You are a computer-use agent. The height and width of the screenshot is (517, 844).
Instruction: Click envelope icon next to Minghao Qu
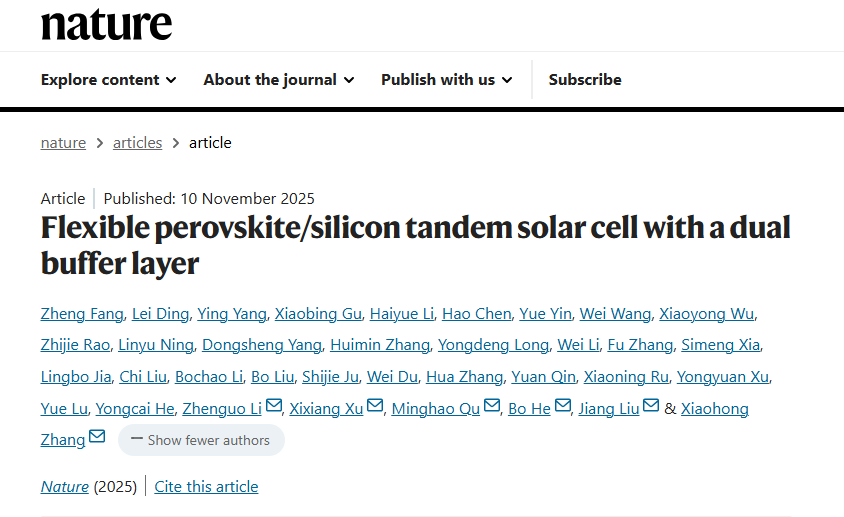point(491,406)
